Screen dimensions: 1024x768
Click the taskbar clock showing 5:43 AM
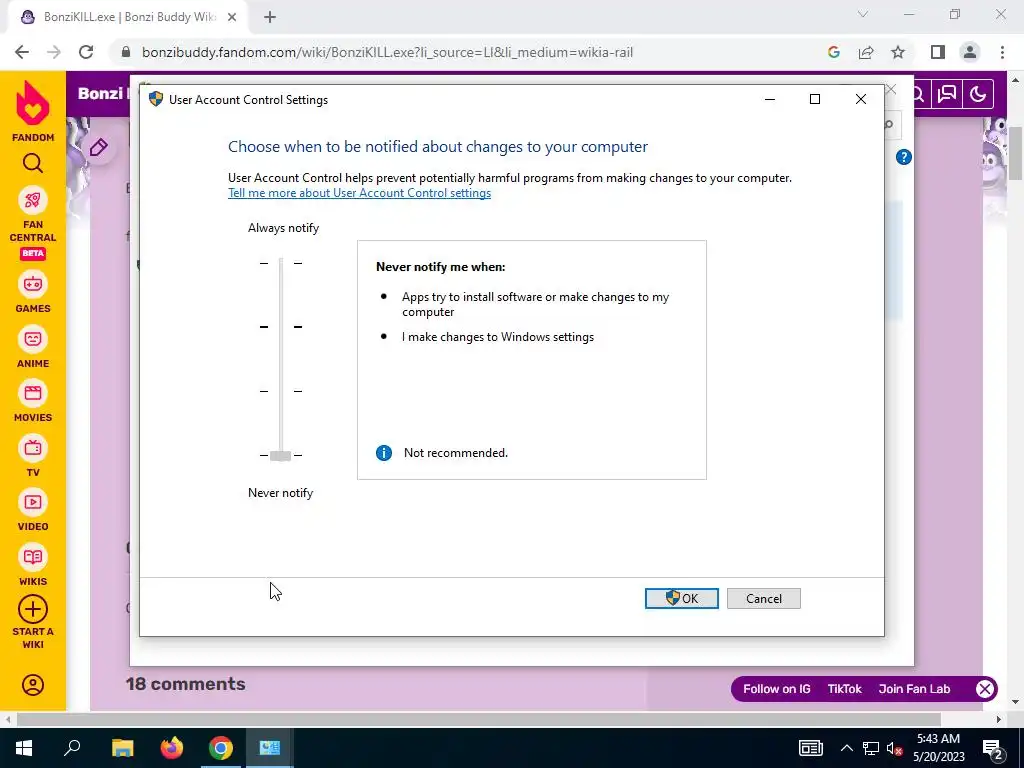tap(938, 748)
